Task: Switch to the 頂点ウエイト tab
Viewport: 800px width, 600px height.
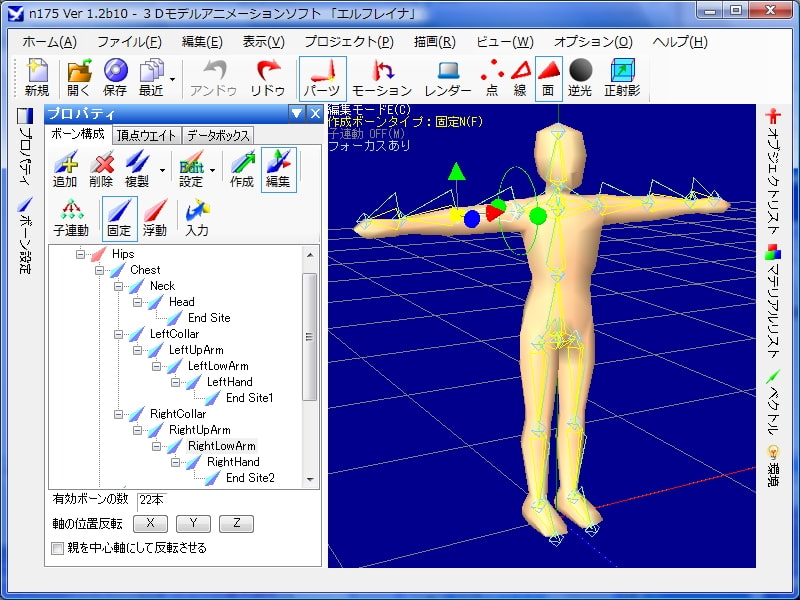Action: [x=146, y=135]
